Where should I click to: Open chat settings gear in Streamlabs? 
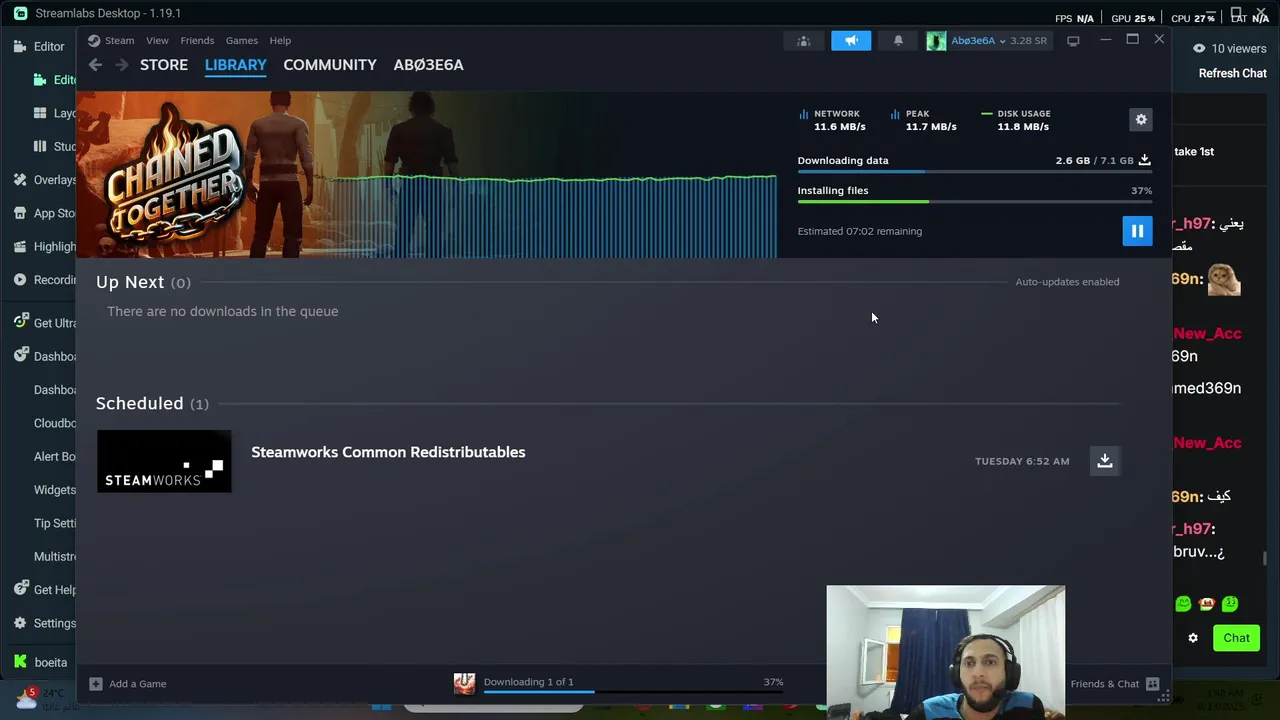(1192, 638)
